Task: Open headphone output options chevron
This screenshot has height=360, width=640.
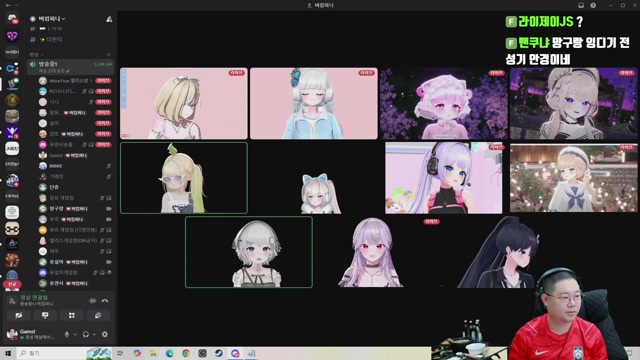Action: point(94,334)
